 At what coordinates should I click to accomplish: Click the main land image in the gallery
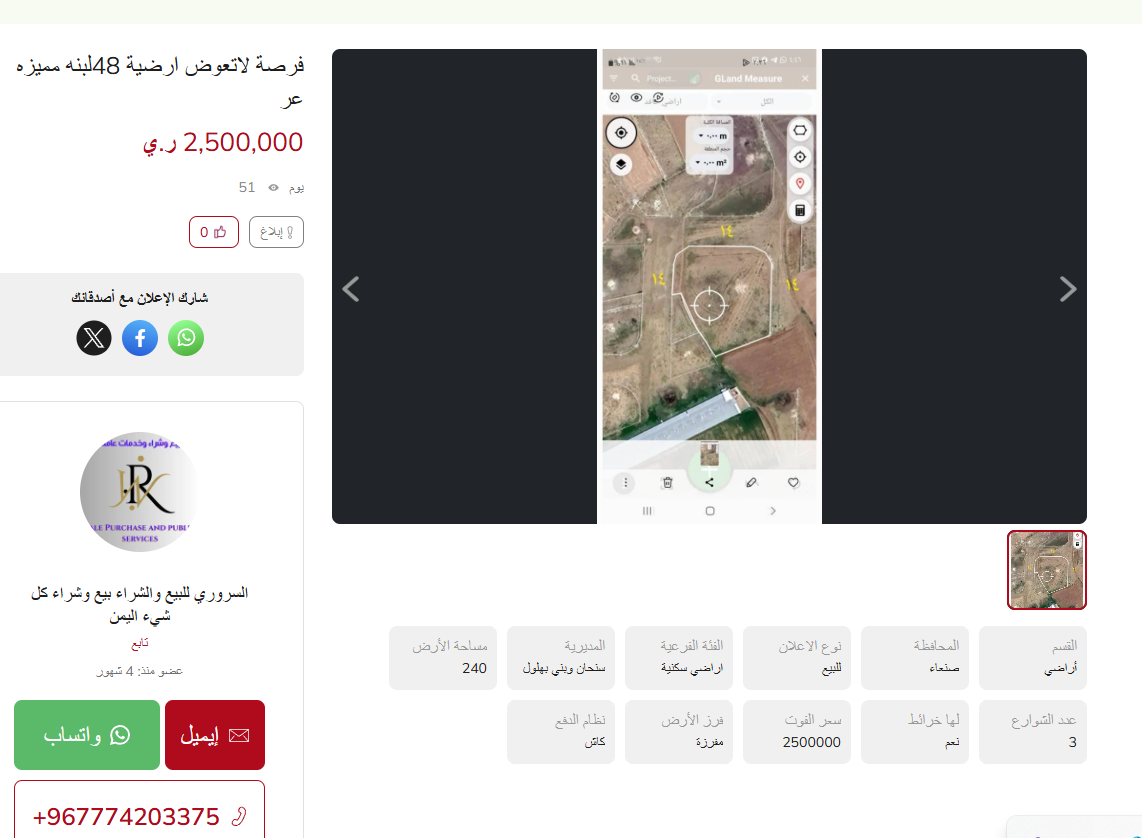[x=709, y=286]
